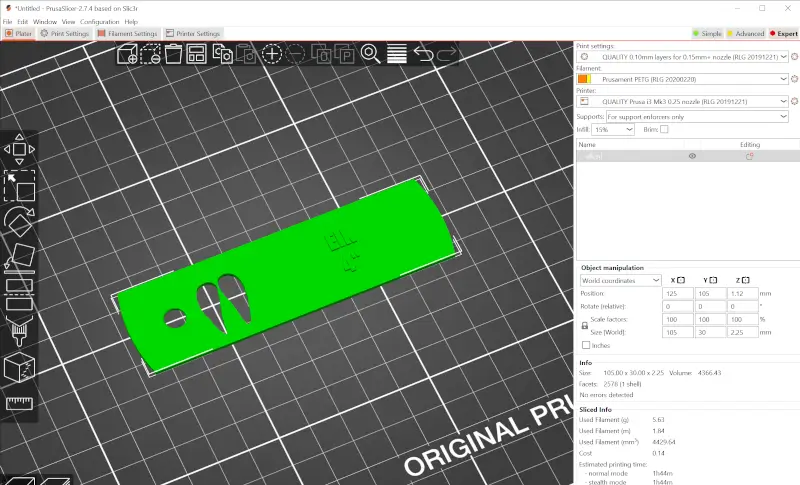Screen dimensions: 800x485
Task: Select the Scale gizmo tool
Action: point(19,185)
